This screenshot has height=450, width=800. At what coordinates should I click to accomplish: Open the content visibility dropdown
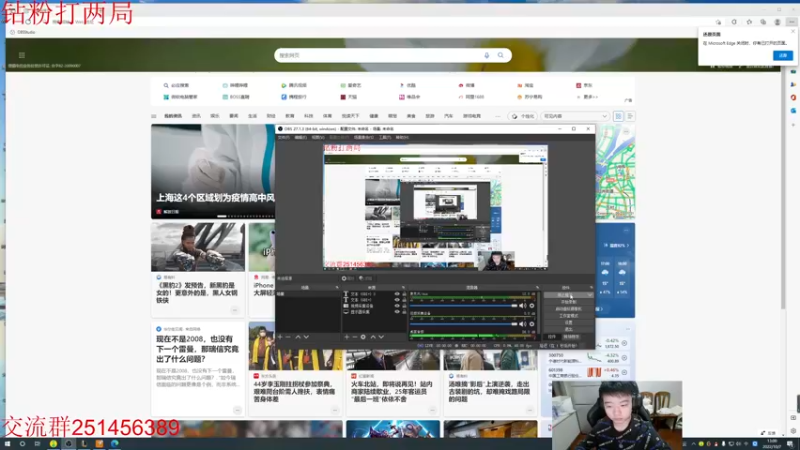pos(575,116)
